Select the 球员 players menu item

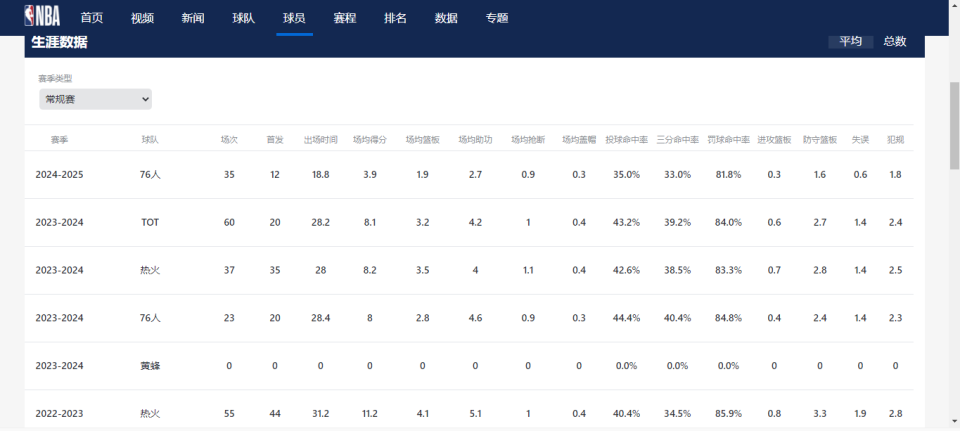point(294,18)
